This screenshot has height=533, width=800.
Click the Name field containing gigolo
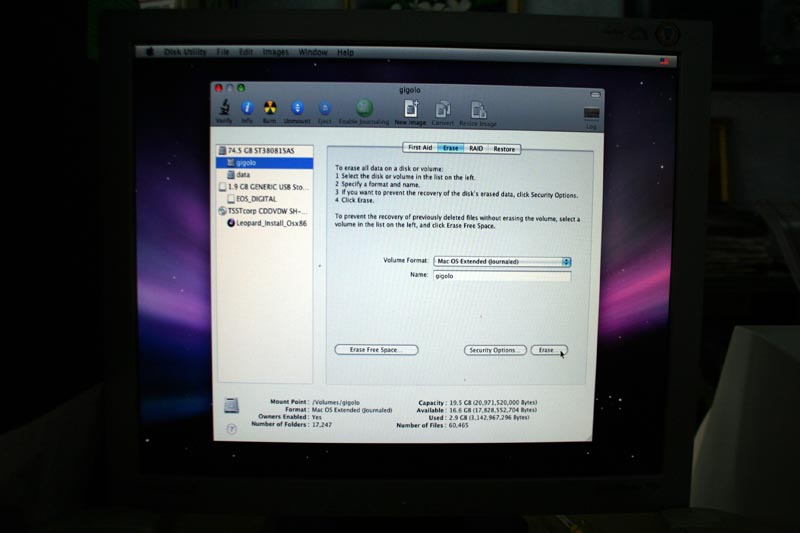click(x=502, y=276)
